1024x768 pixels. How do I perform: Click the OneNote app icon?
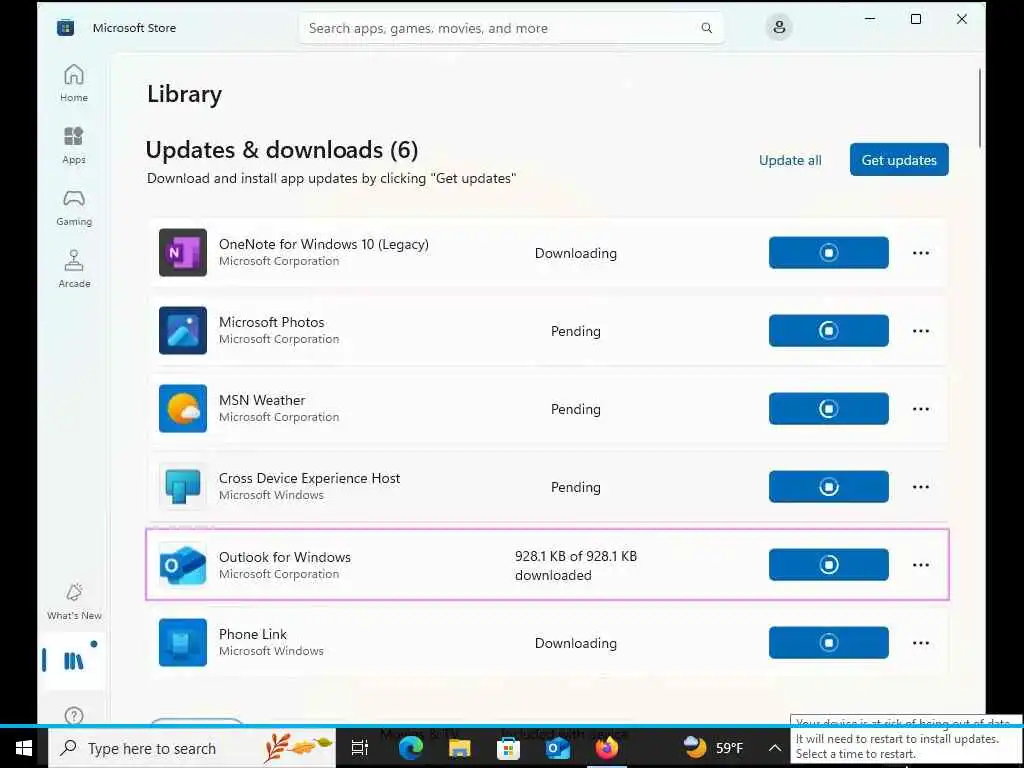(183, 252)
